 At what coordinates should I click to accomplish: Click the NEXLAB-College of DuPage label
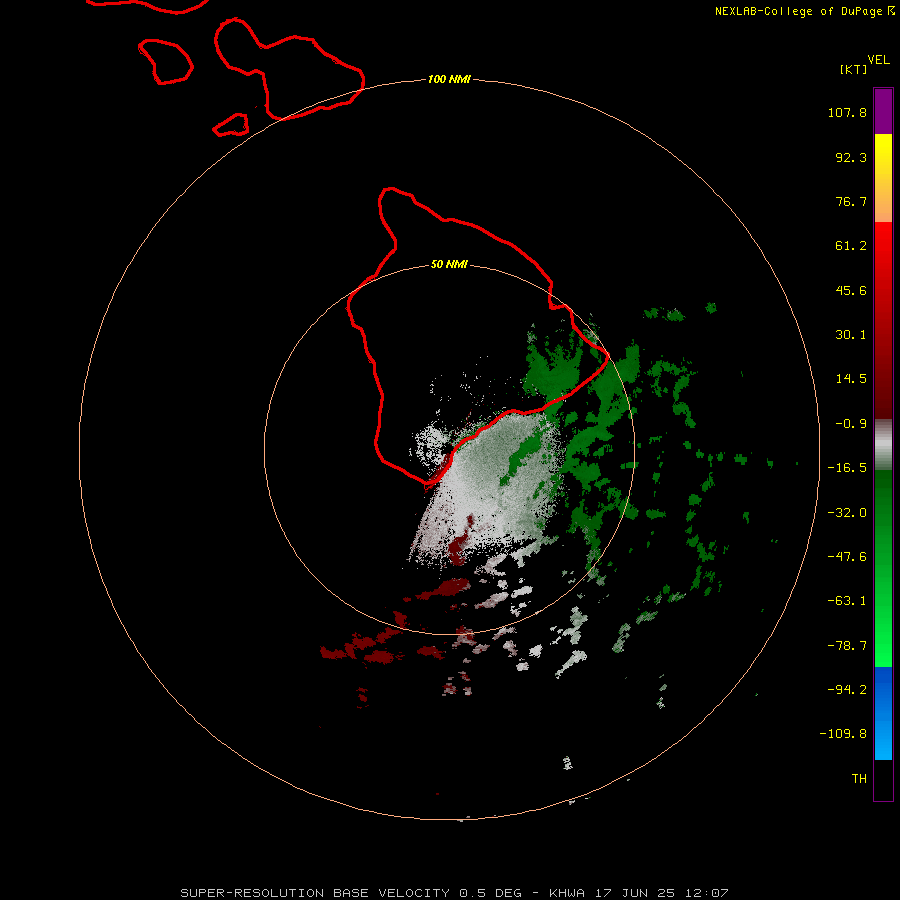click(x=805, y=11)
